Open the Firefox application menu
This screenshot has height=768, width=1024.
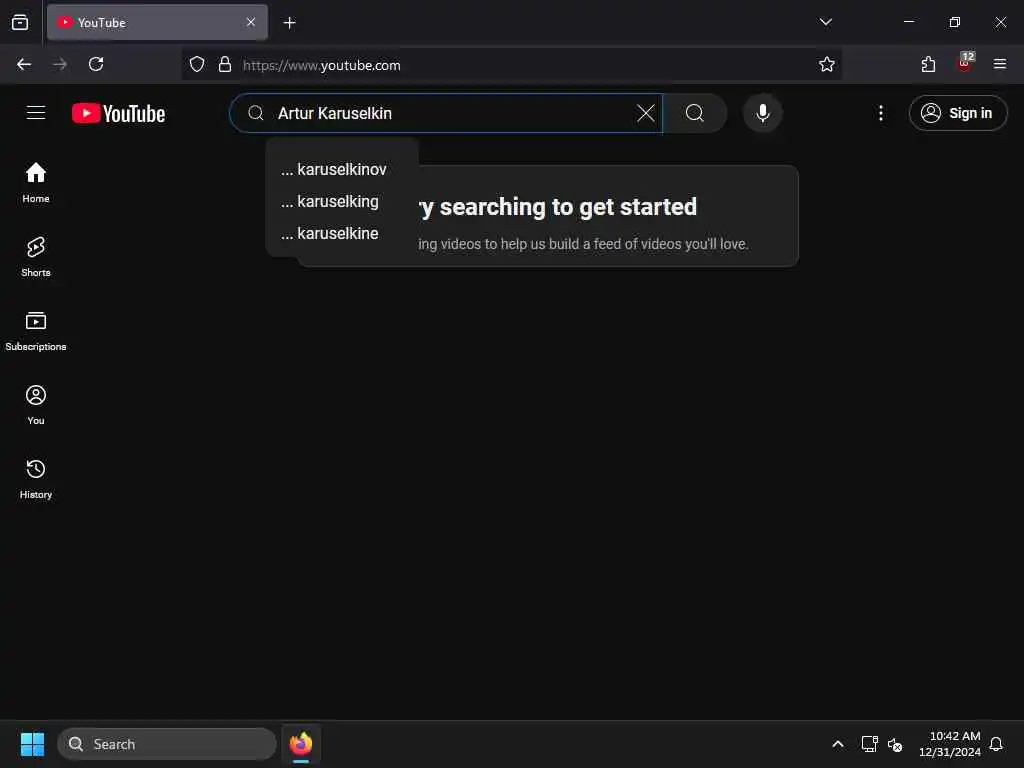(1000, 64)
